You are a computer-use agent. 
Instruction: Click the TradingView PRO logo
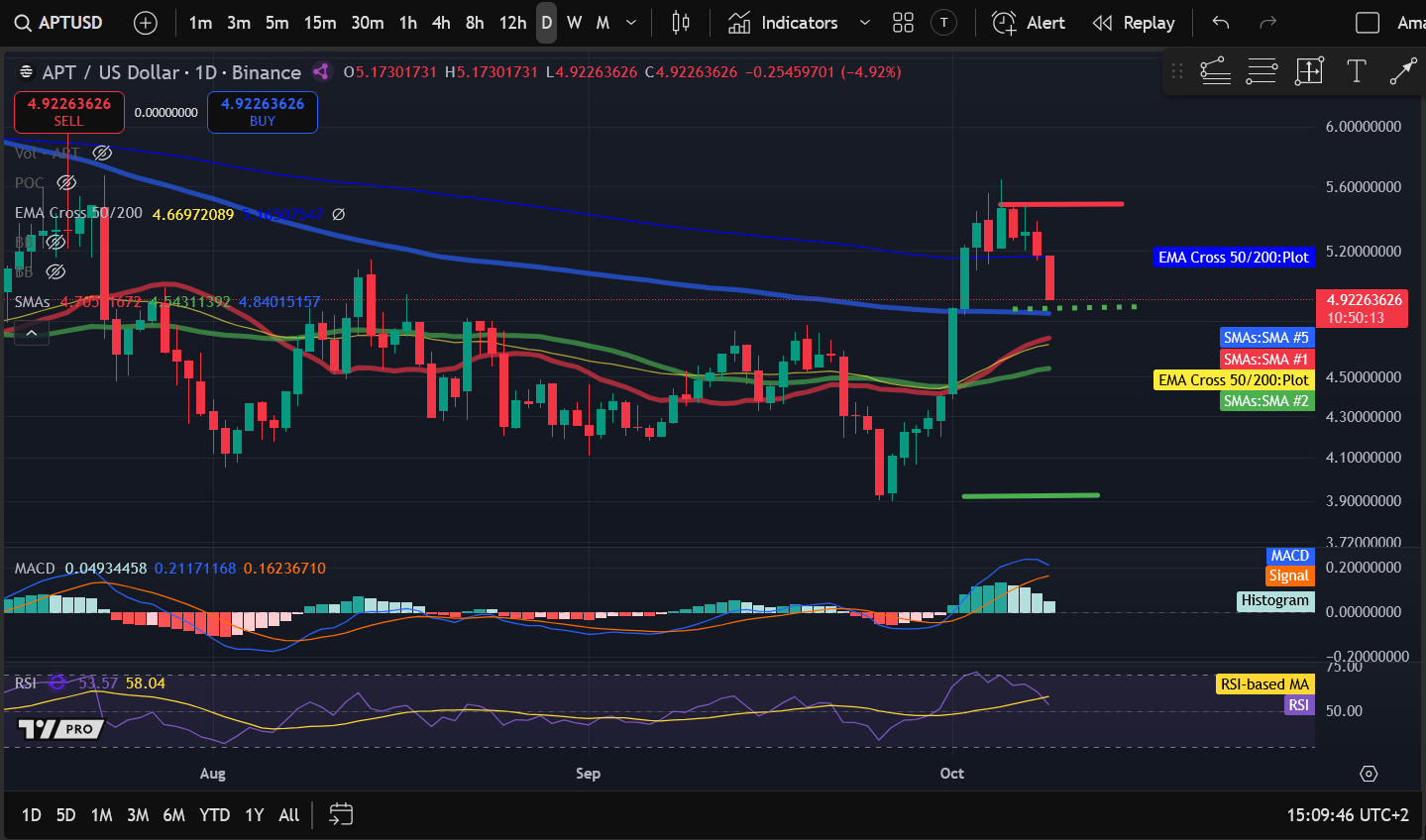(x=61, y=729)
